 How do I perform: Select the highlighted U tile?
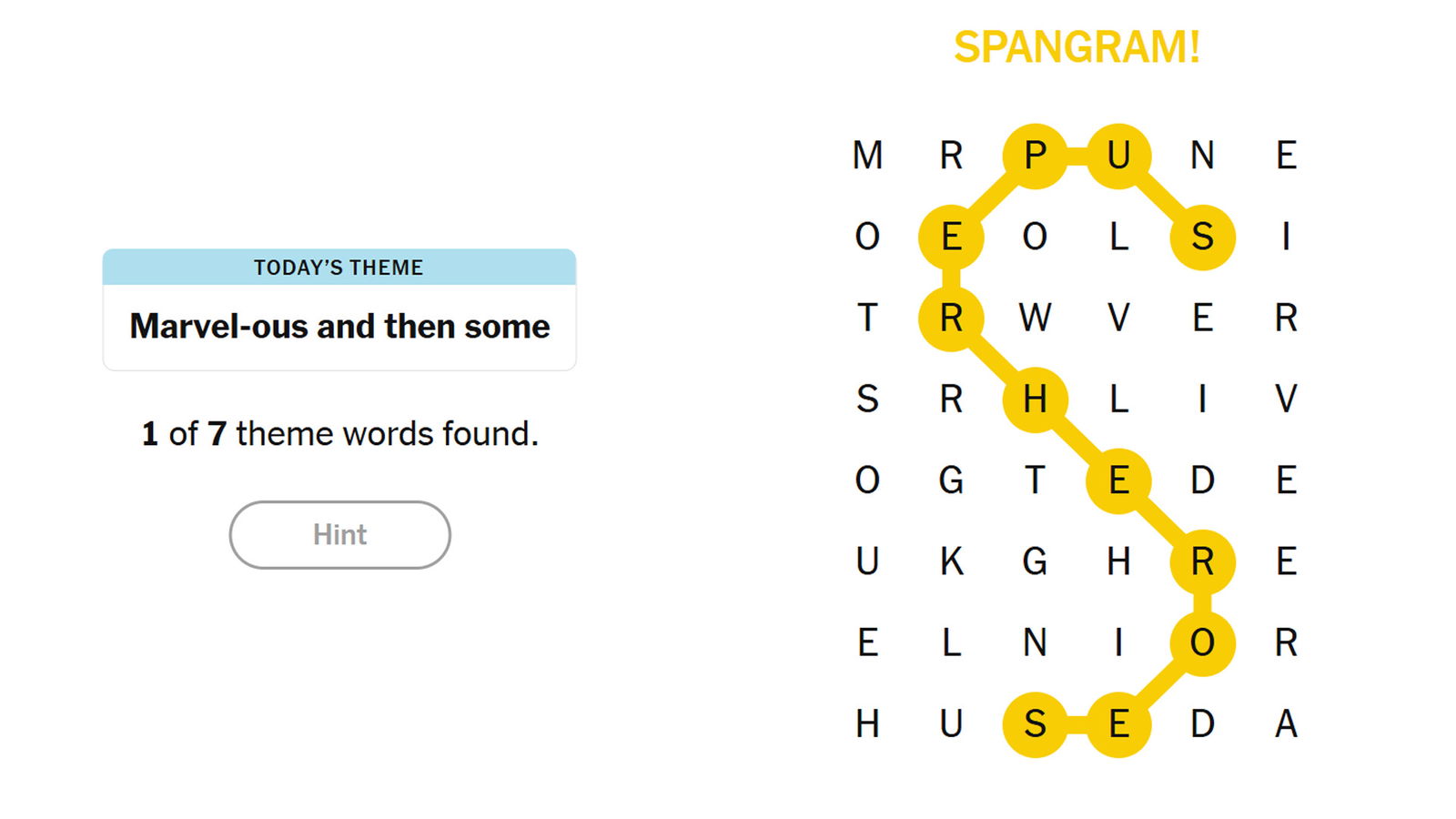pos(1118,156)
